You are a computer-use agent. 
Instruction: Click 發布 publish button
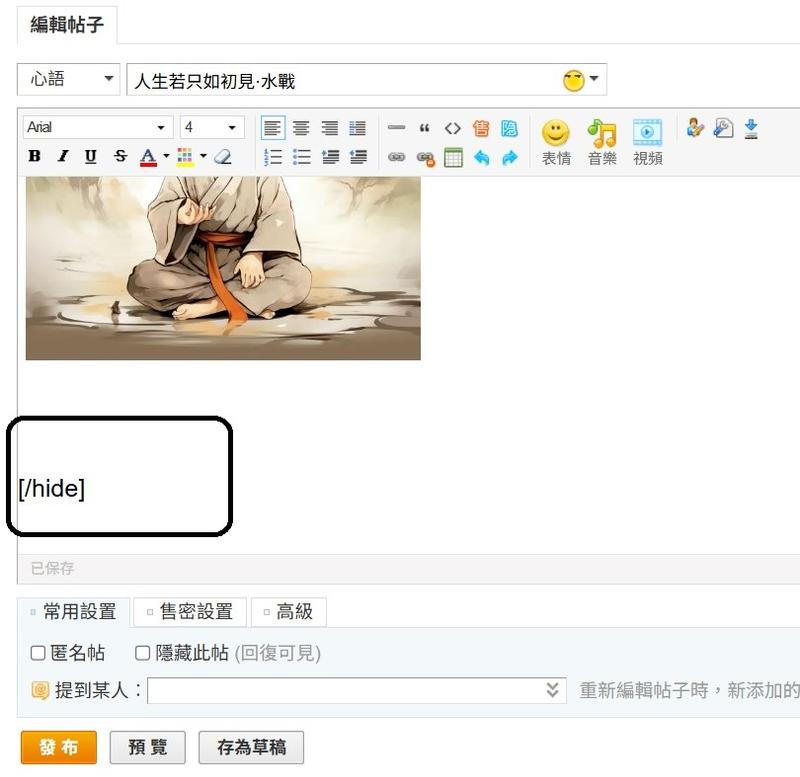tap(59, 747)
